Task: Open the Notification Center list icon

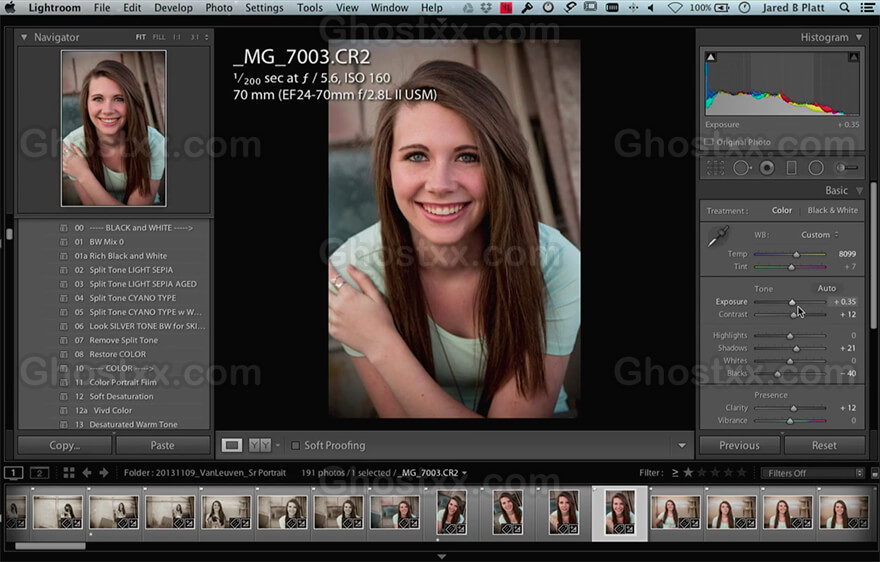Action: [867, 8]
